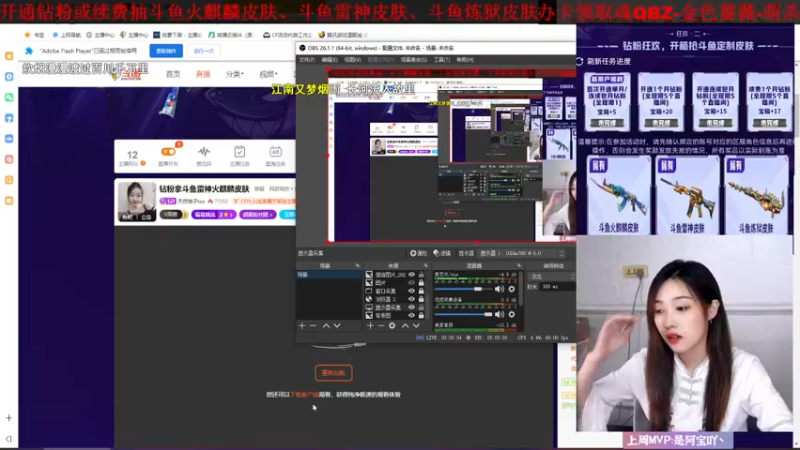Adjust video capture device volume slider

tap(463, 314)
